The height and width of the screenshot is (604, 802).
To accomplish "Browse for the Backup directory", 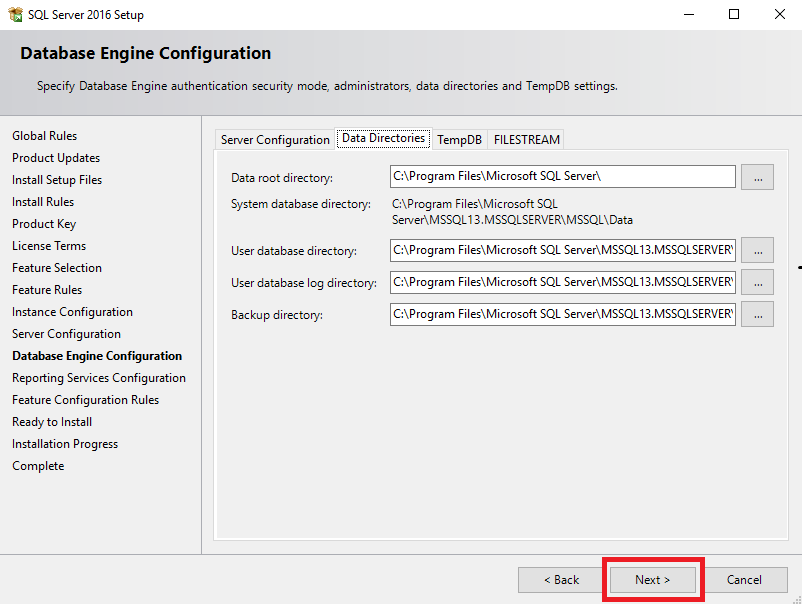I will pos(757,314).
